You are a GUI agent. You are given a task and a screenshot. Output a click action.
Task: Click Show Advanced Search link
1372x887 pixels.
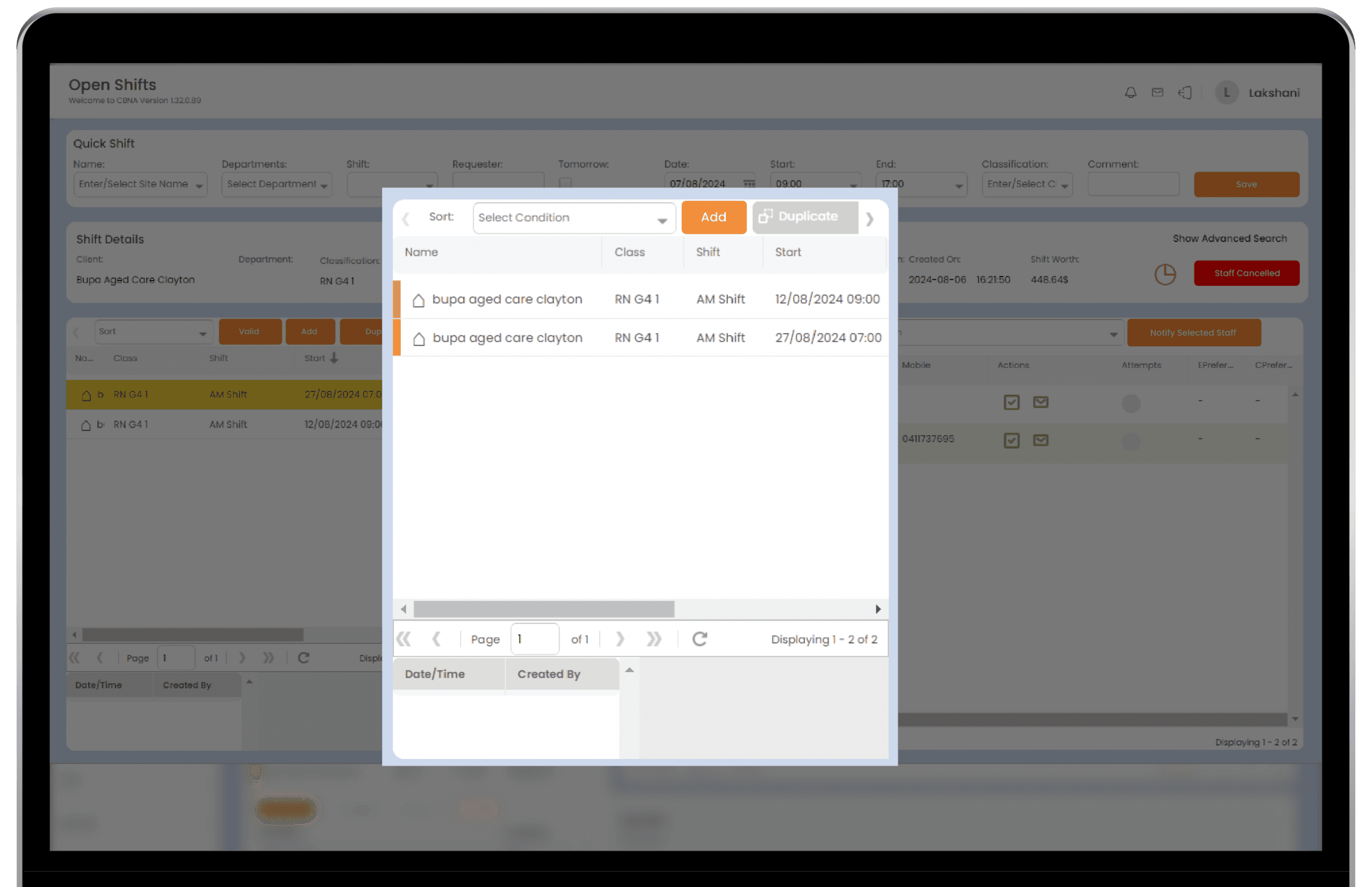1229,239
